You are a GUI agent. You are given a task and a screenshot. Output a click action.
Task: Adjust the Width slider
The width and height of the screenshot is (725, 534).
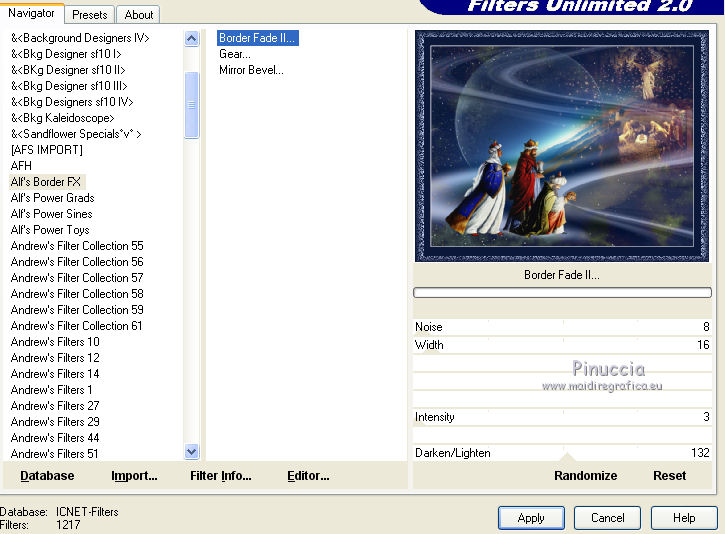[562, 345]
